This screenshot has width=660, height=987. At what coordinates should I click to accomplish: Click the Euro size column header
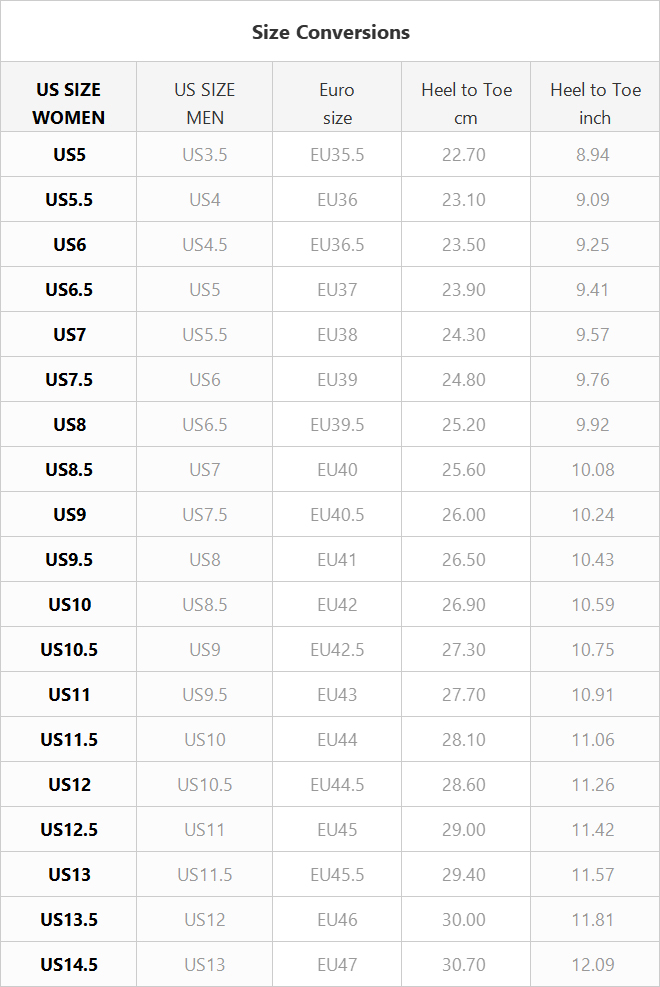tap(337, 103)
